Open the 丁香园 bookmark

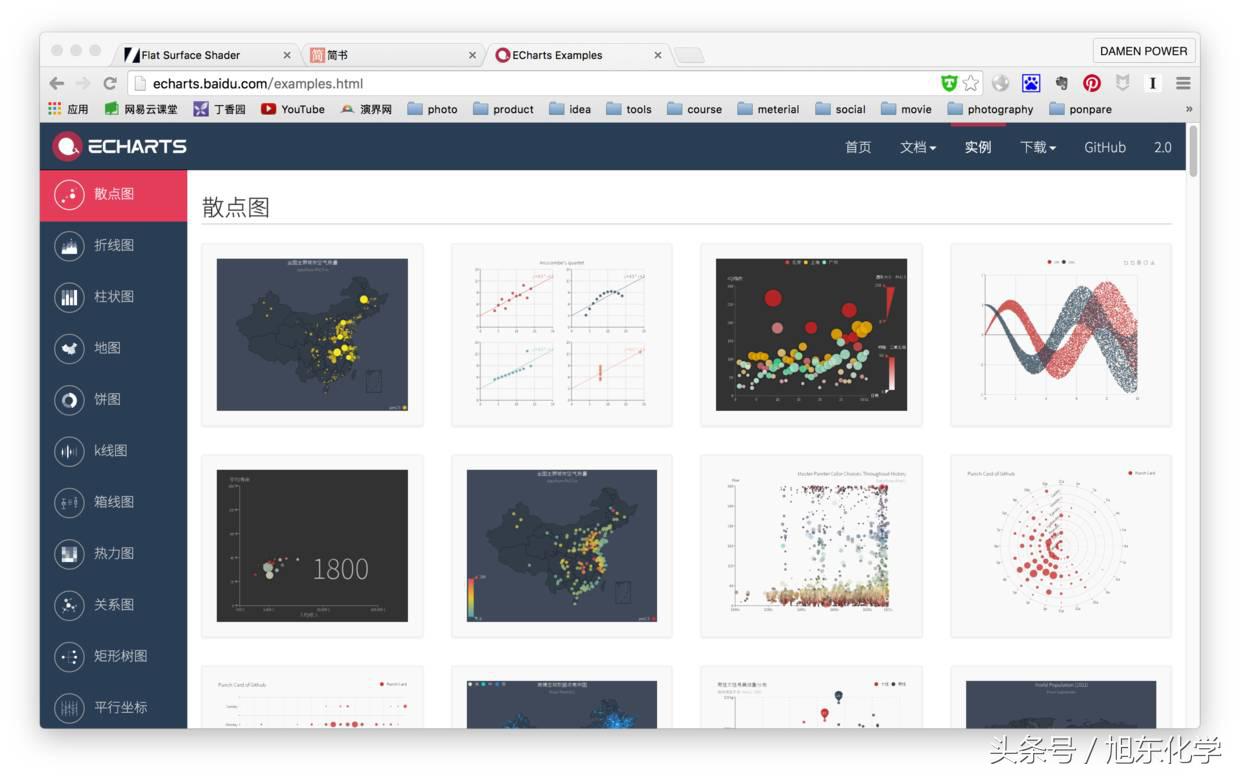(x=219, y=109)
